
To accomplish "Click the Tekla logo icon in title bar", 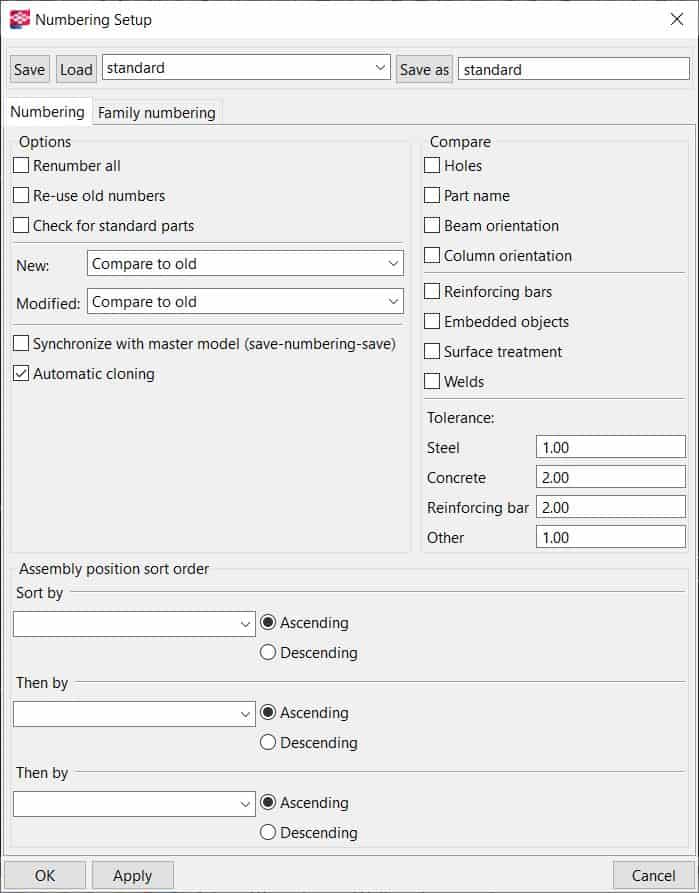I will click(x=19, y=19).
